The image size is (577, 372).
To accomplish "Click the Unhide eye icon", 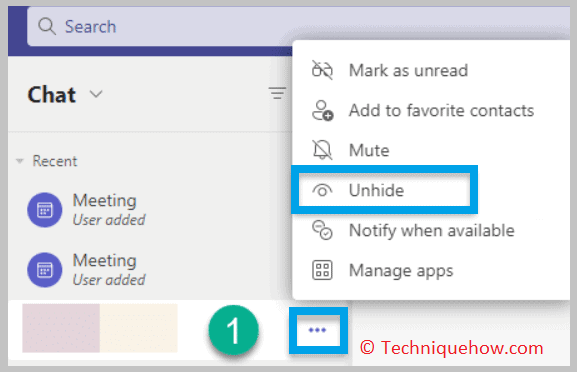I will (x=322, y=190).
